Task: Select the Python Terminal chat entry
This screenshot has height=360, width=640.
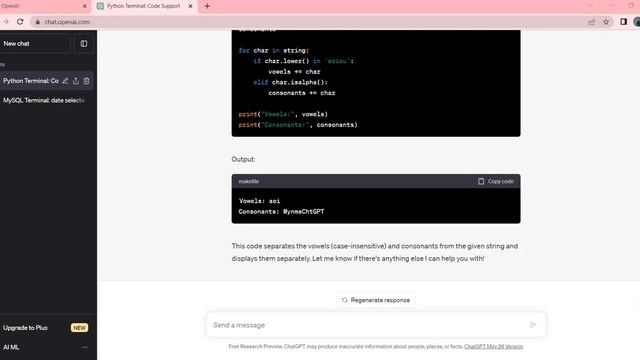Action: pyautogui.click(x=31, y=81)
